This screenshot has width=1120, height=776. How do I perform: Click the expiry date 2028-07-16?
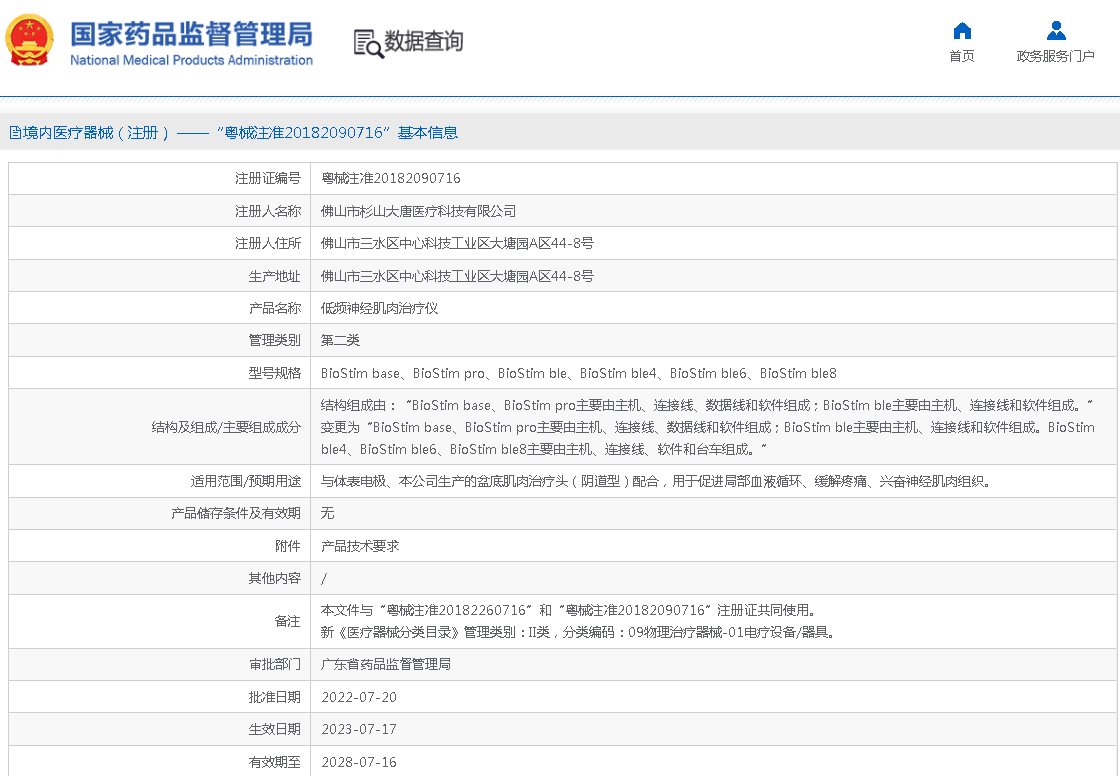point(359,762)
